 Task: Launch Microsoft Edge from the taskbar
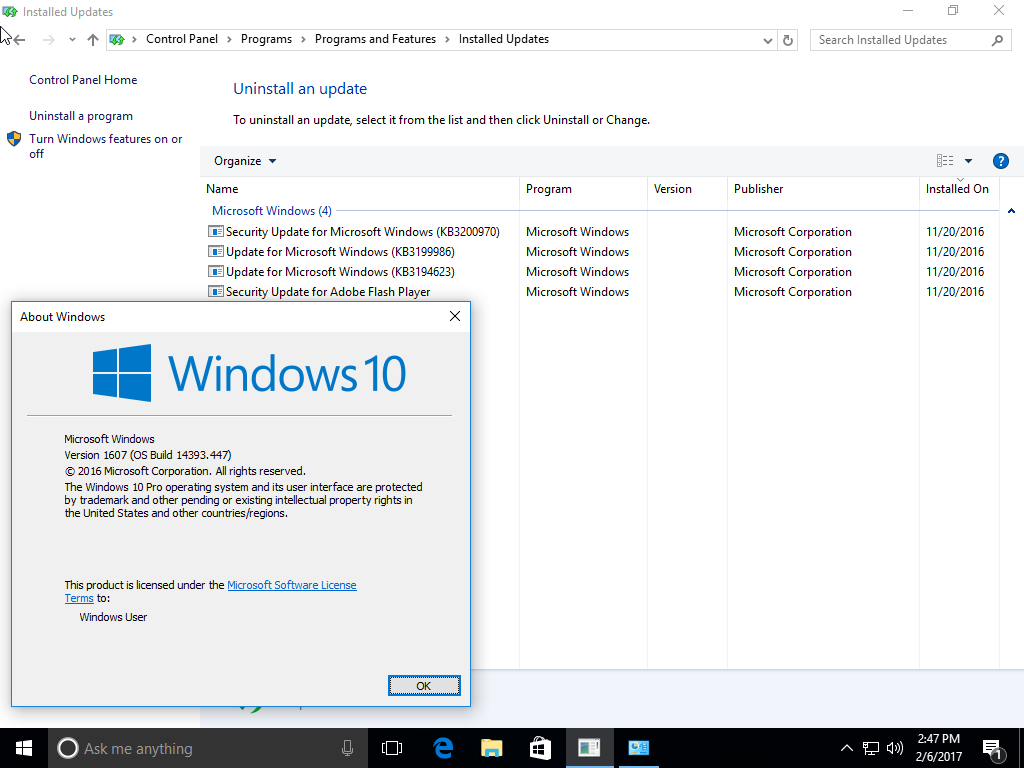pos(443,748)
